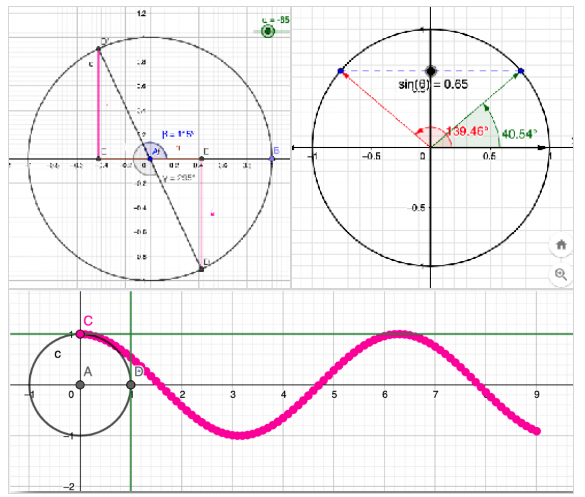Click the point E on horizontal axis
This screenshot has width=585, height=497.
point(201,159)
